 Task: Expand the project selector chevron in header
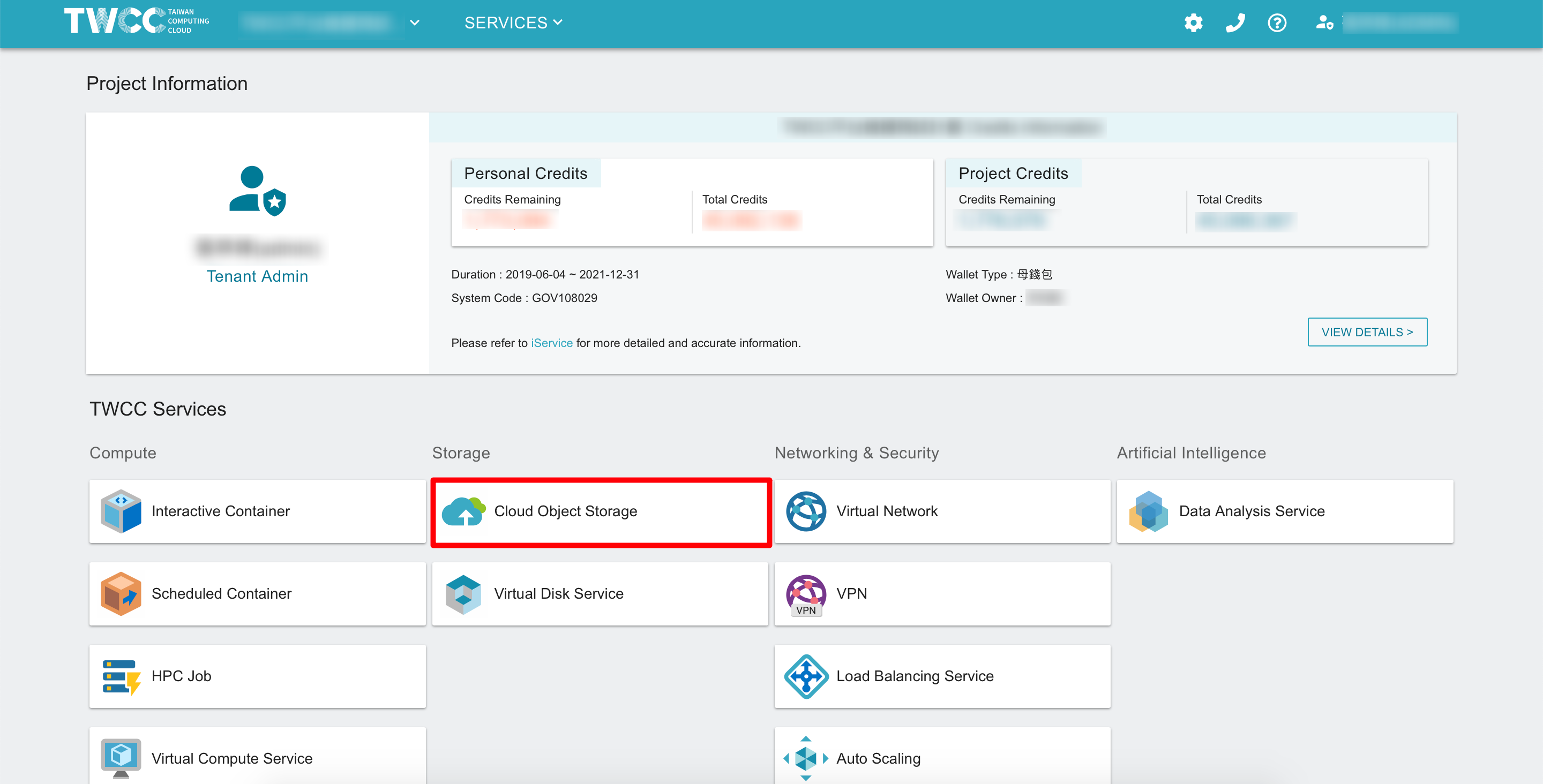tap(415, 22)
